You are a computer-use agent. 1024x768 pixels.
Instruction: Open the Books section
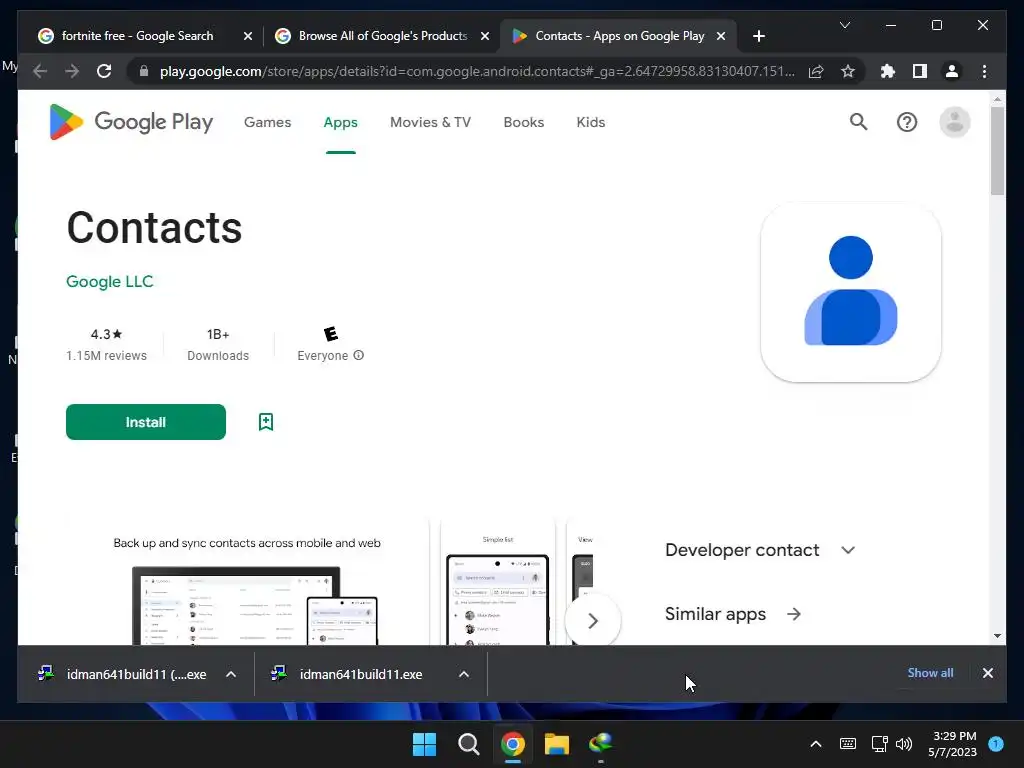pyautogui.click(x=523, y=122)
